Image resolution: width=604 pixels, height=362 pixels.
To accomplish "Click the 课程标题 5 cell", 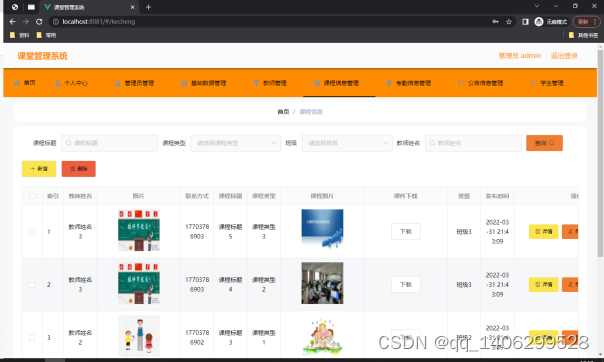I will click(x=230, y=232).
